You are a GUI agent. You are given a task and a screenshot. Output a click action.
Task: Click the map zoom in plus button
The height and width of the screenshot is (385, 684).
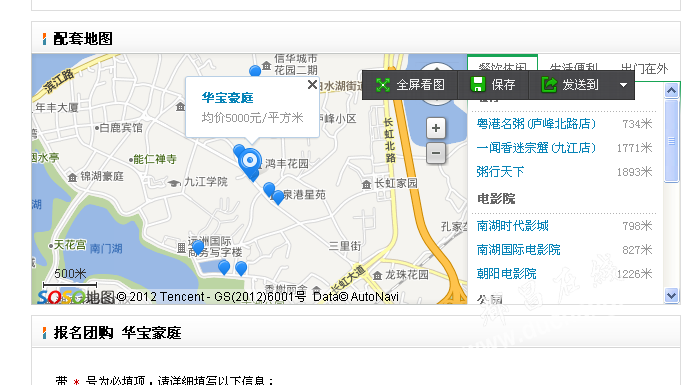point(436,128)
